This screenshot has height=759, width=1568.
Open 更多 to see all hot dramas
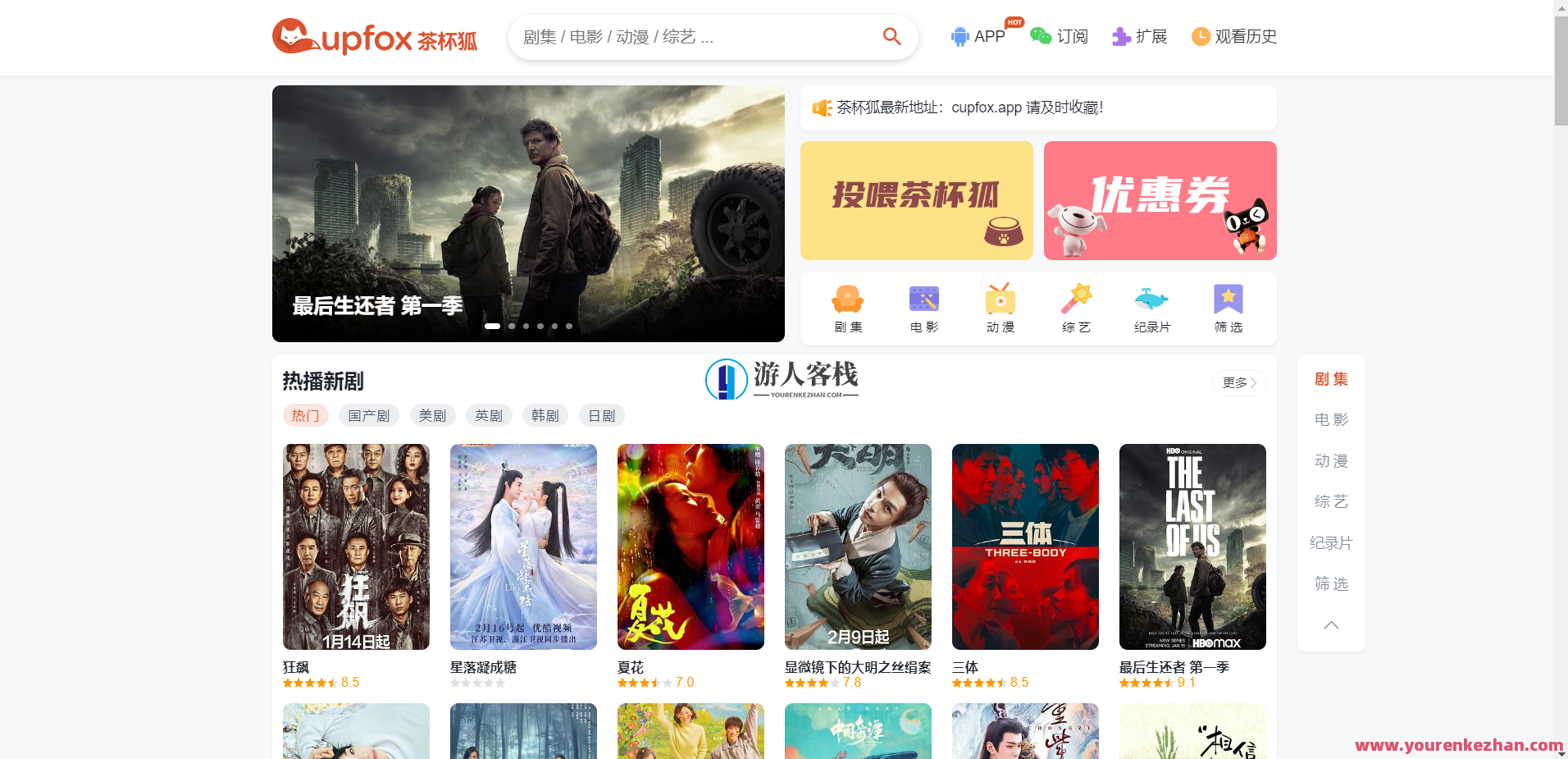pos(1238,382)
